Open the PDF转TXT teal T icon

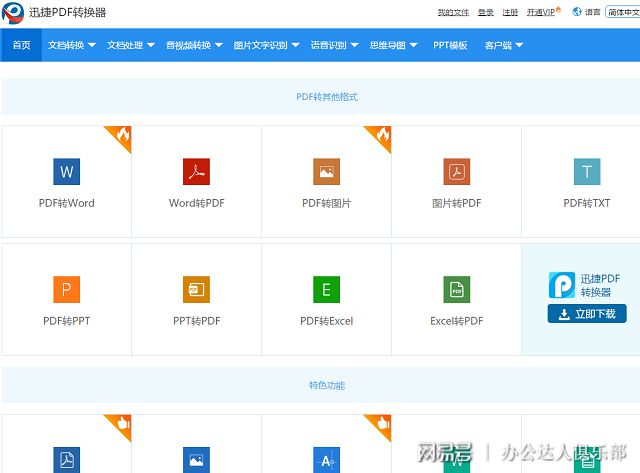tap(587, 171)
